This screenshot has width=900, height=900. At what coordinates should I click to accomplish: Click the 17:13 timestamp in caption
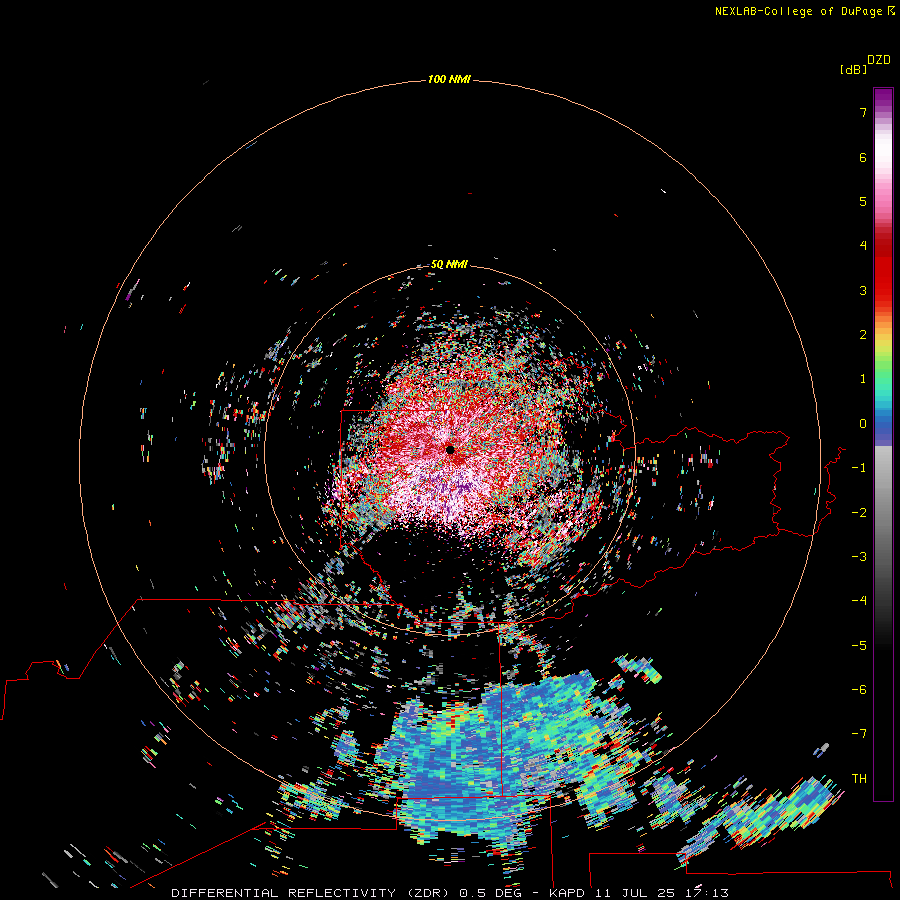pyautogui.click(x=707, y=893)
